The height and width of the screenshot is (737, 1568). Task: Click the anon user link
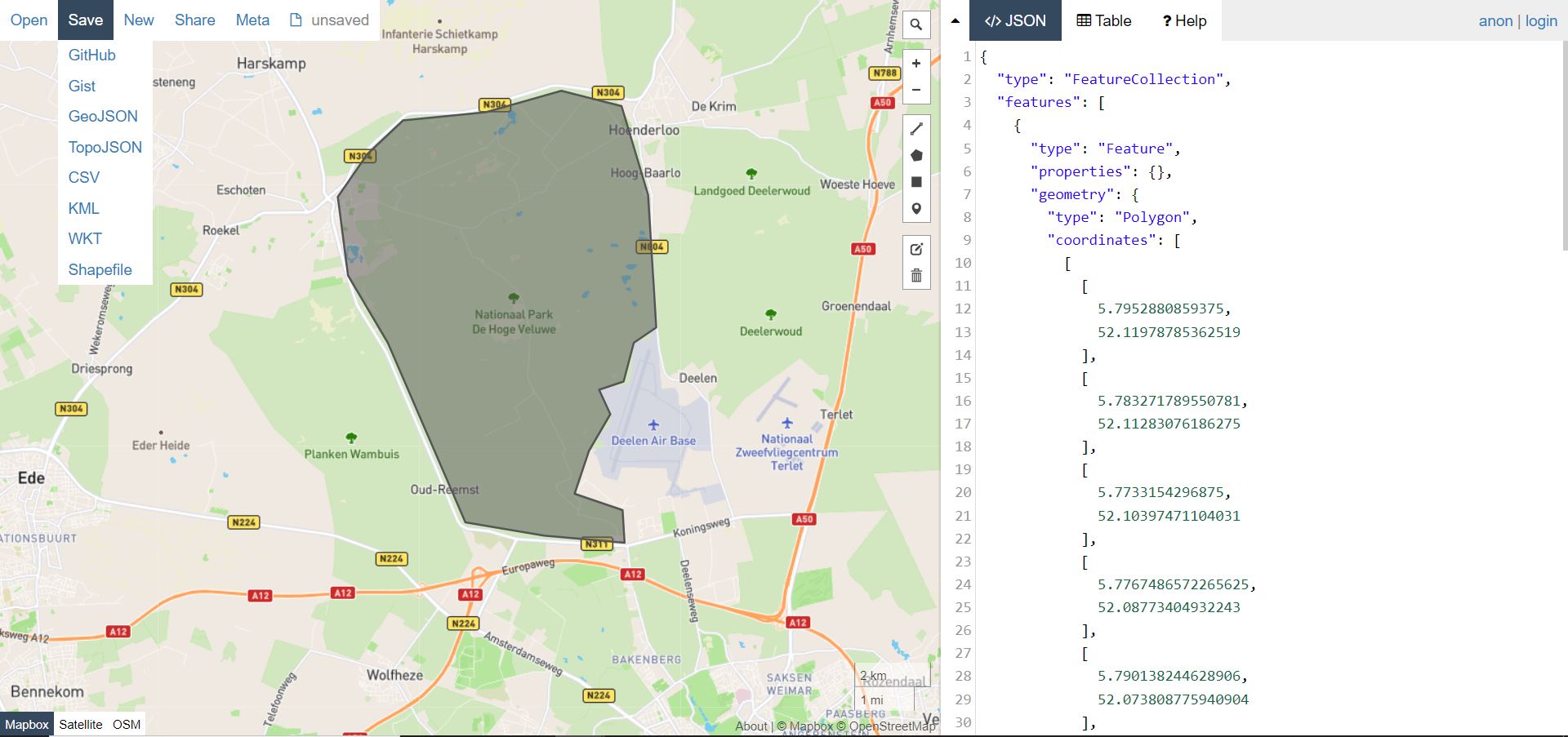point(1495,21)
